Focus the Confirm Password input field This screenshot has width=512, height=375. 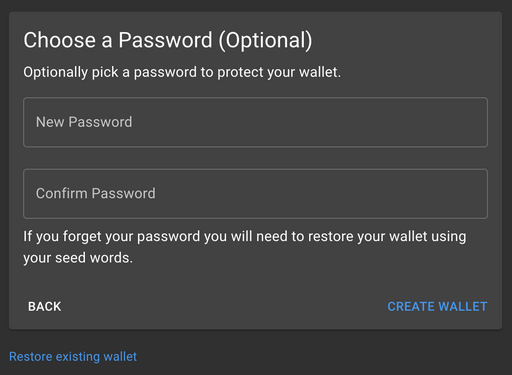tap(255, 194)
